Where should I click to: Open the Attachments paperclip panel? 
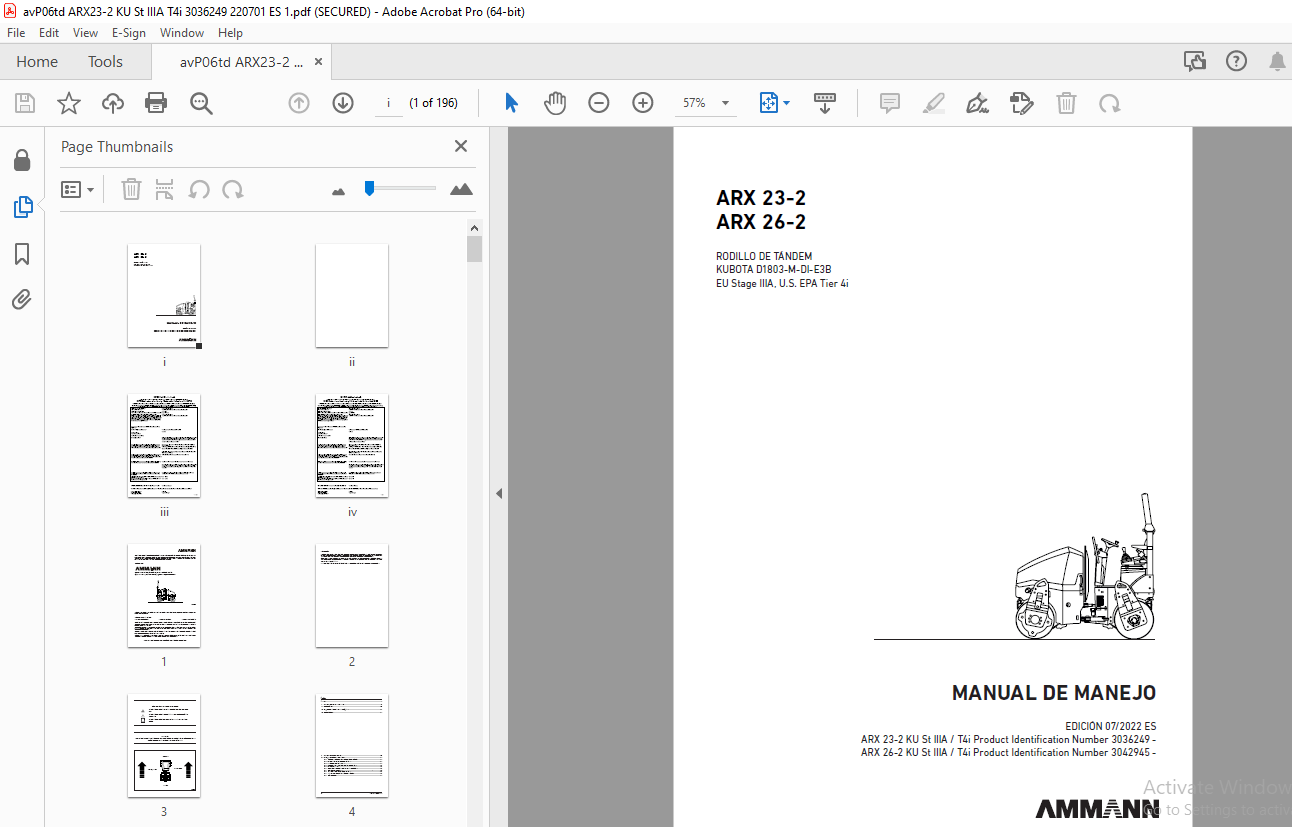(x=22, y=300)
